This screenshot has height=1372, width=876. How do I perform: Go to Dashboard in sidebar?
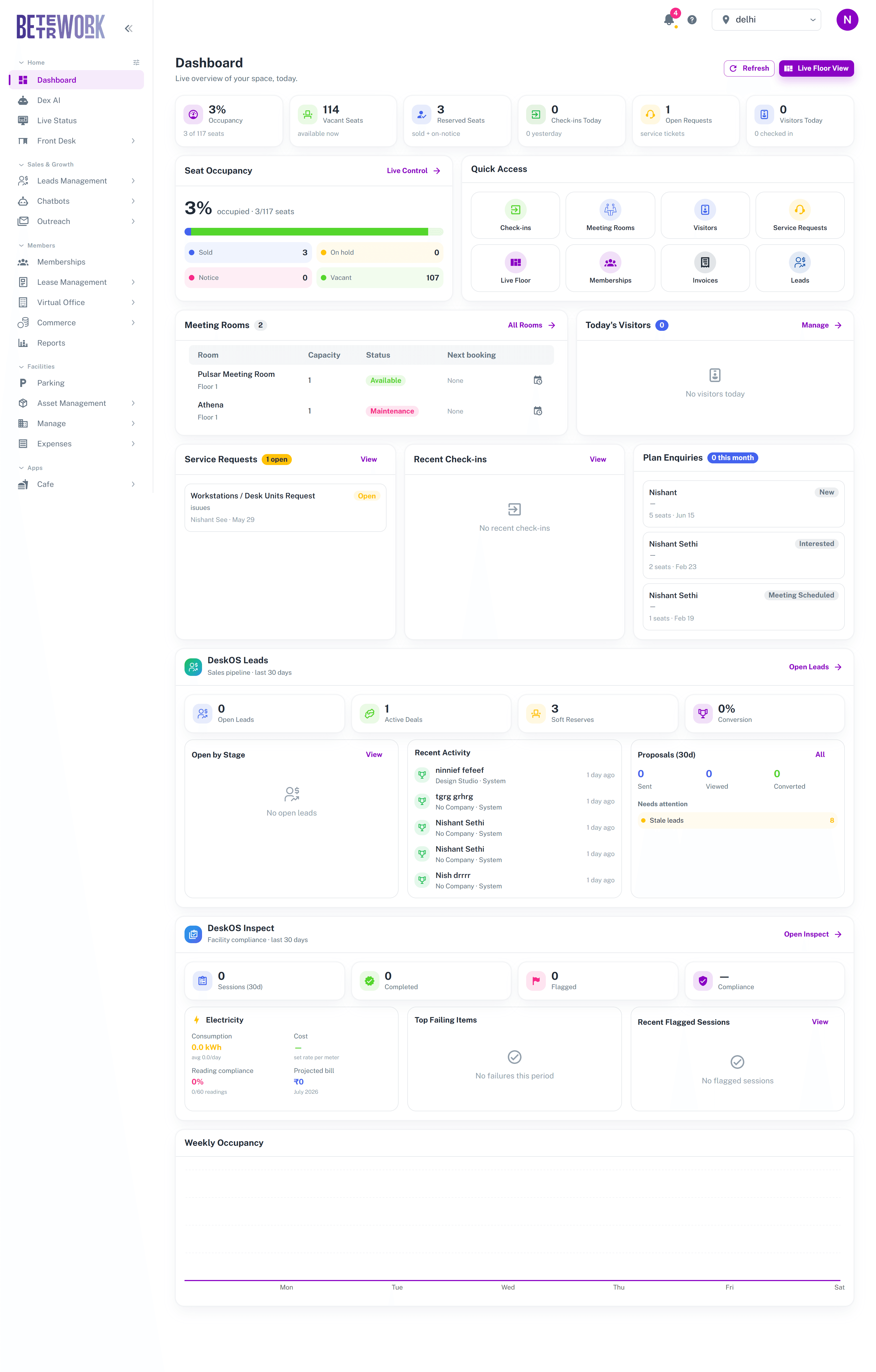click(x=76, y=80)
